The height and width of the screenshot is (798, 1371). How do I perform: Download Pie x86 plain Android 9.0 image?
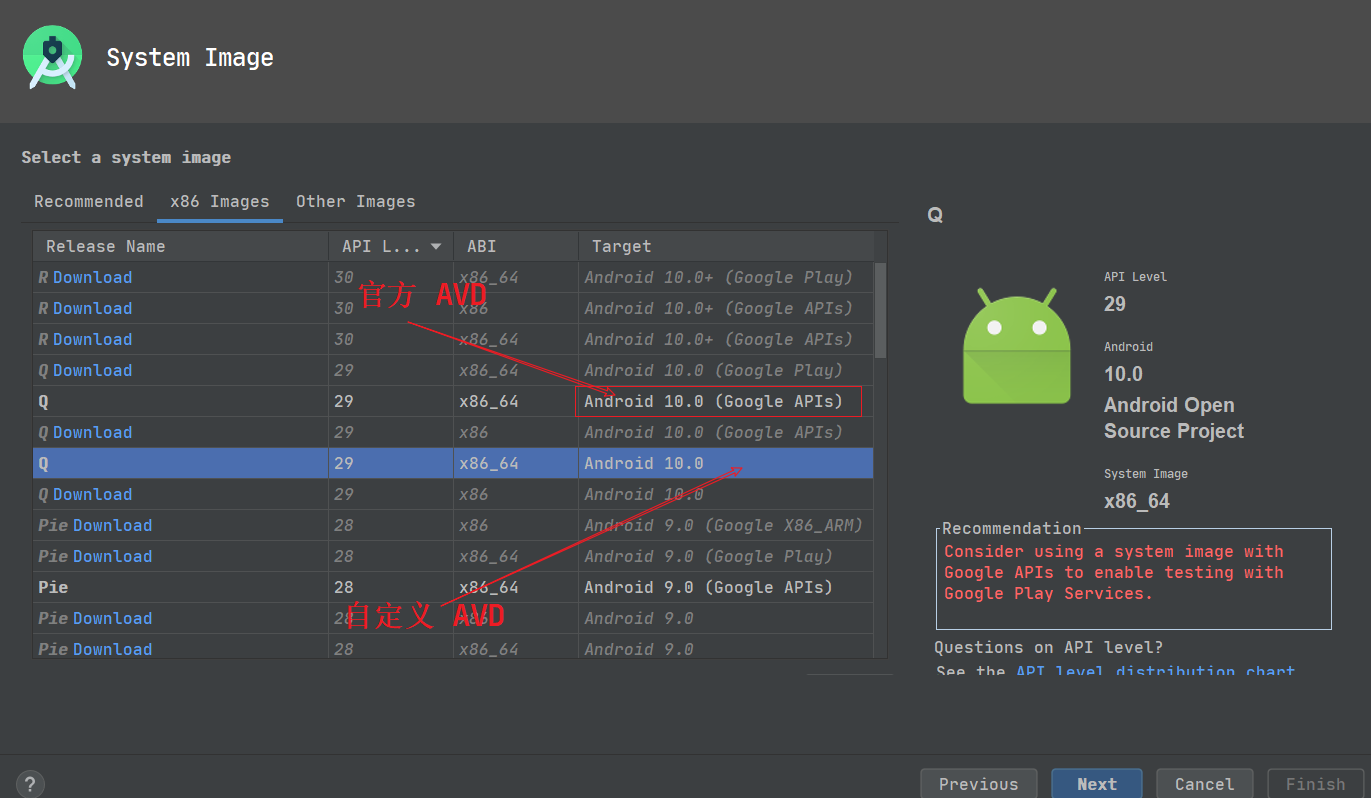[112, 618]
